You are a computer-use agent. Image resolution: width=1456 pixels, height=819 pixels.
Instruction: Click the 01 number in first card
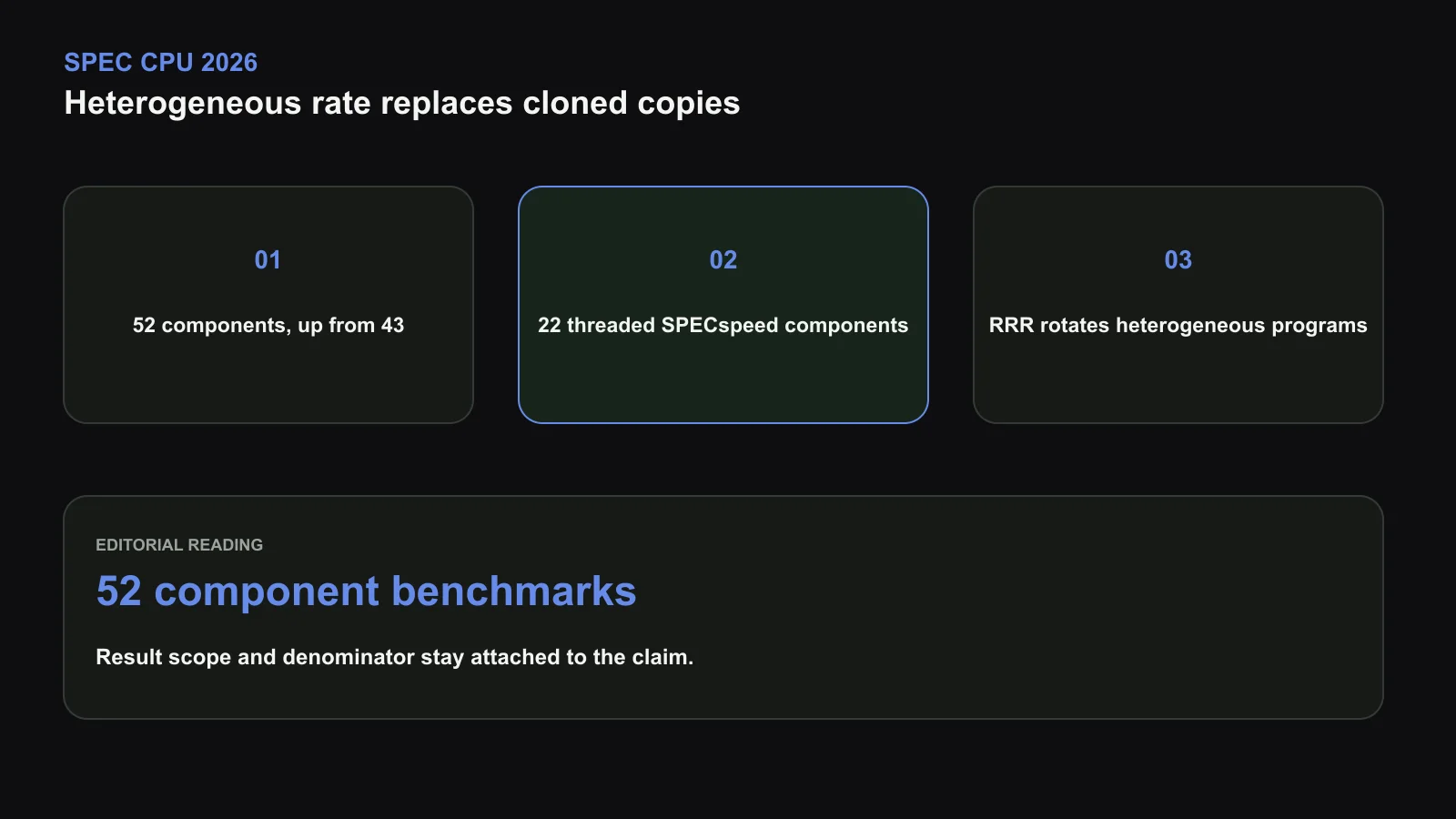(x=268, y=260)
